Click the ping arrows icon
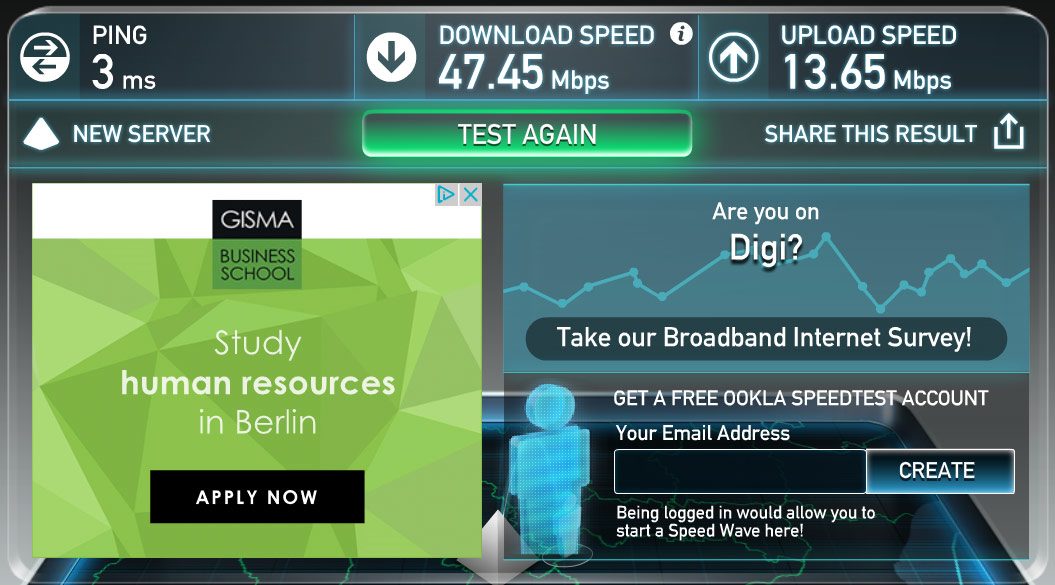This screenshot has width=1055, height=585. click(x=44, y=57)
